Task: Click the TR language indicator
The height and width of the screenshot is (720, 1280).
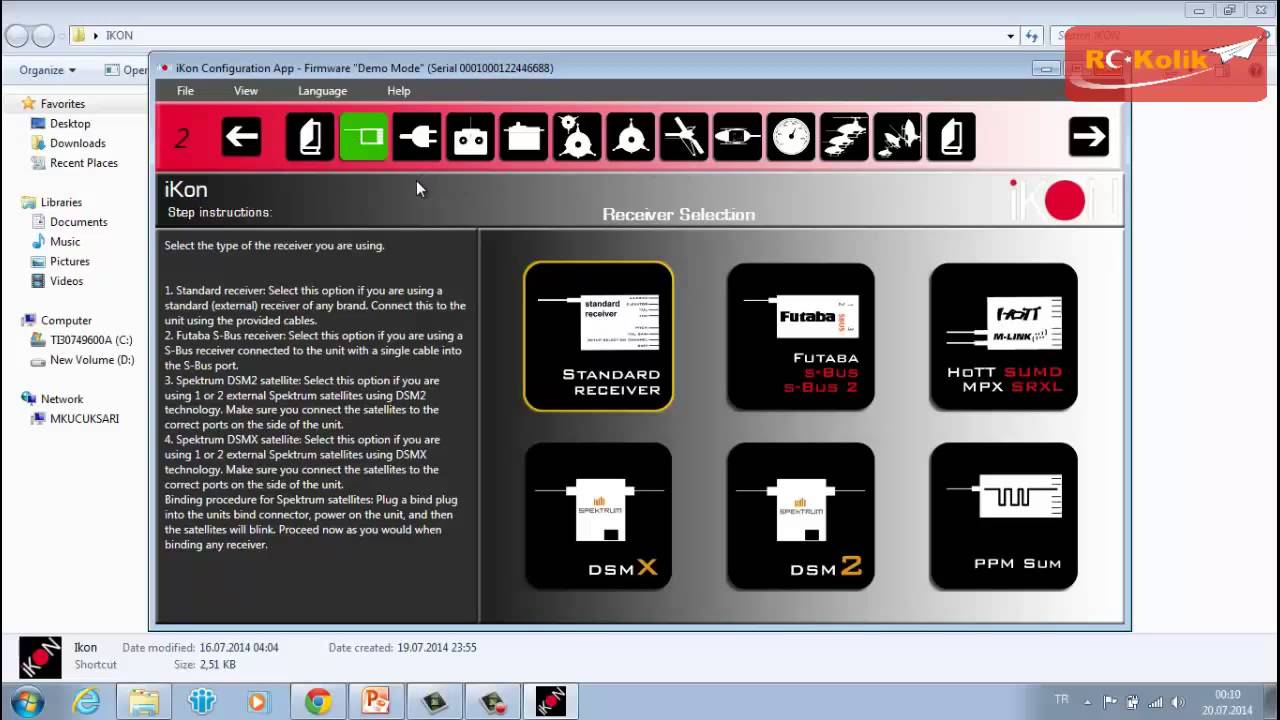Action: coord(1061,700)
